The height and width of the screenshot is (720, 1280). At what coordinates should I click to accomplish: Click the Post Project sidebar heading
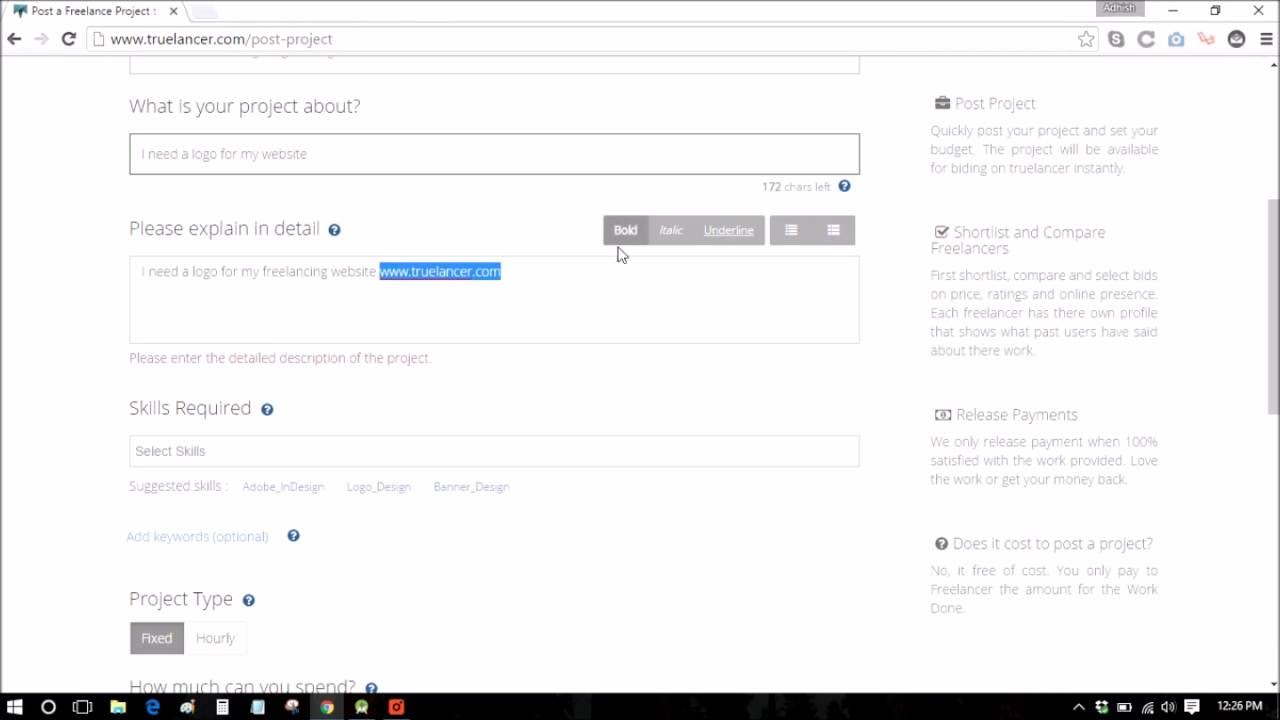[985, 103]
